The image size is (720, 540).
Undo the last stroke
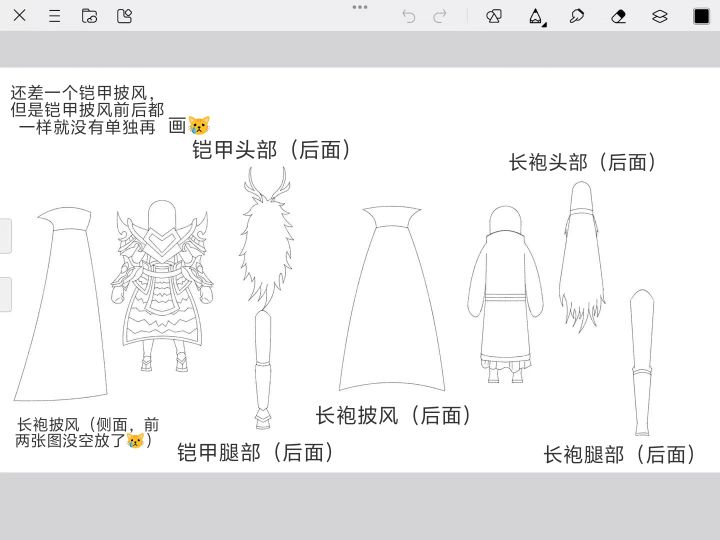[x=409, y=17]
